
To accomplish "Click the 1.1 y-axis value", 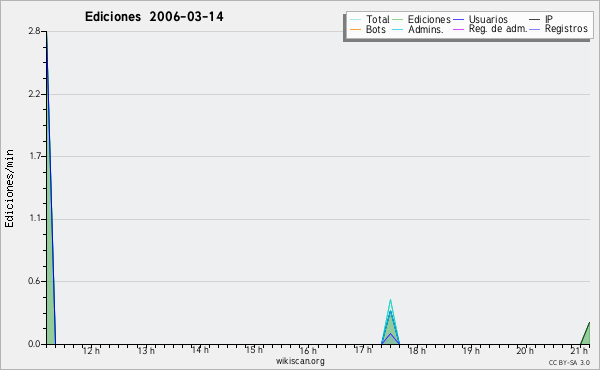I will [34, 219].
